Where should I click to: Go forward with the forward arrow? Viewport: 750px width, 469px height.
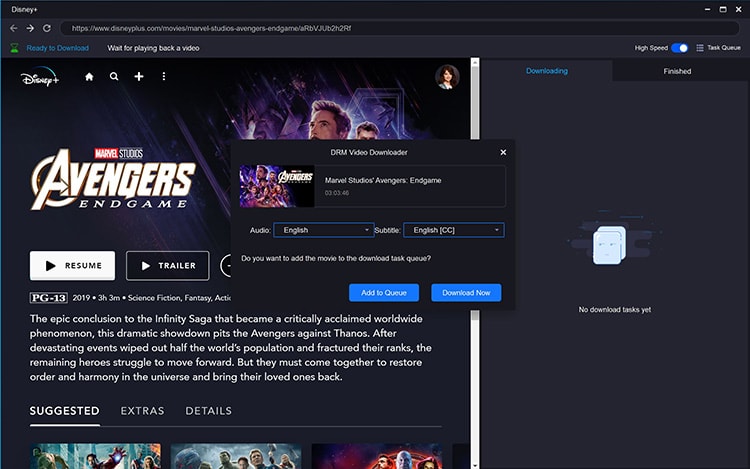pyautogui.click(x=30, y=28)
